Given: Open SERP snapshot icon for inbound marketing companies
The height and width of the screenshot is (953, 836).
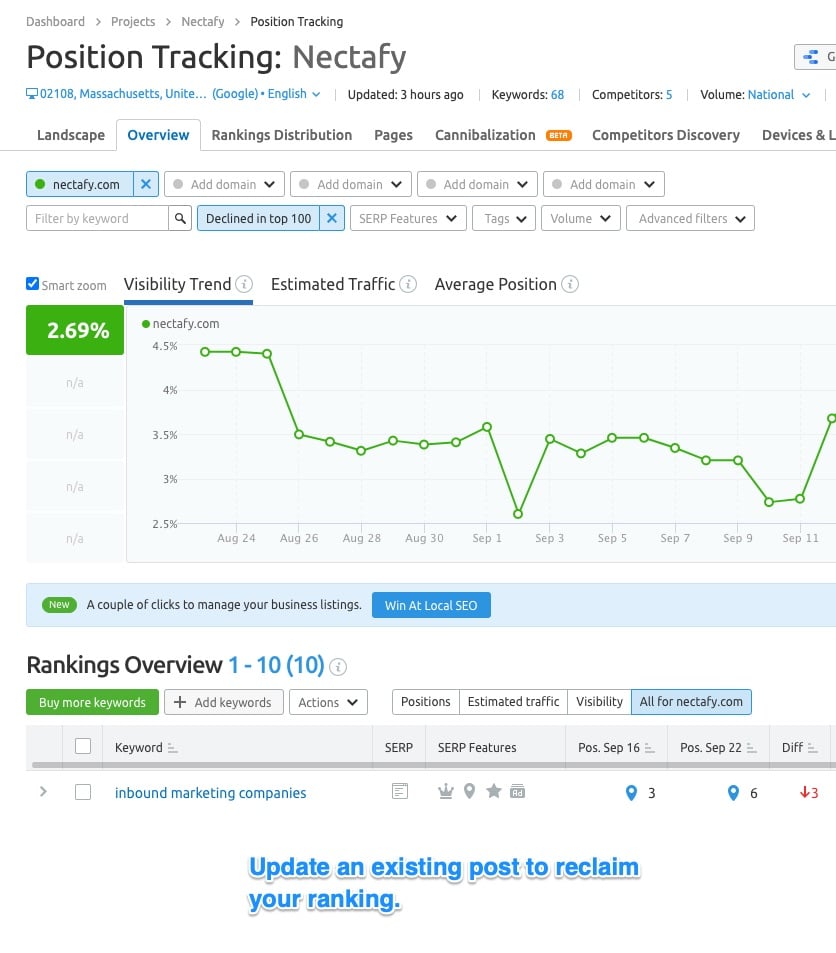Looking at the screenshot, I should tap(400, 791).
